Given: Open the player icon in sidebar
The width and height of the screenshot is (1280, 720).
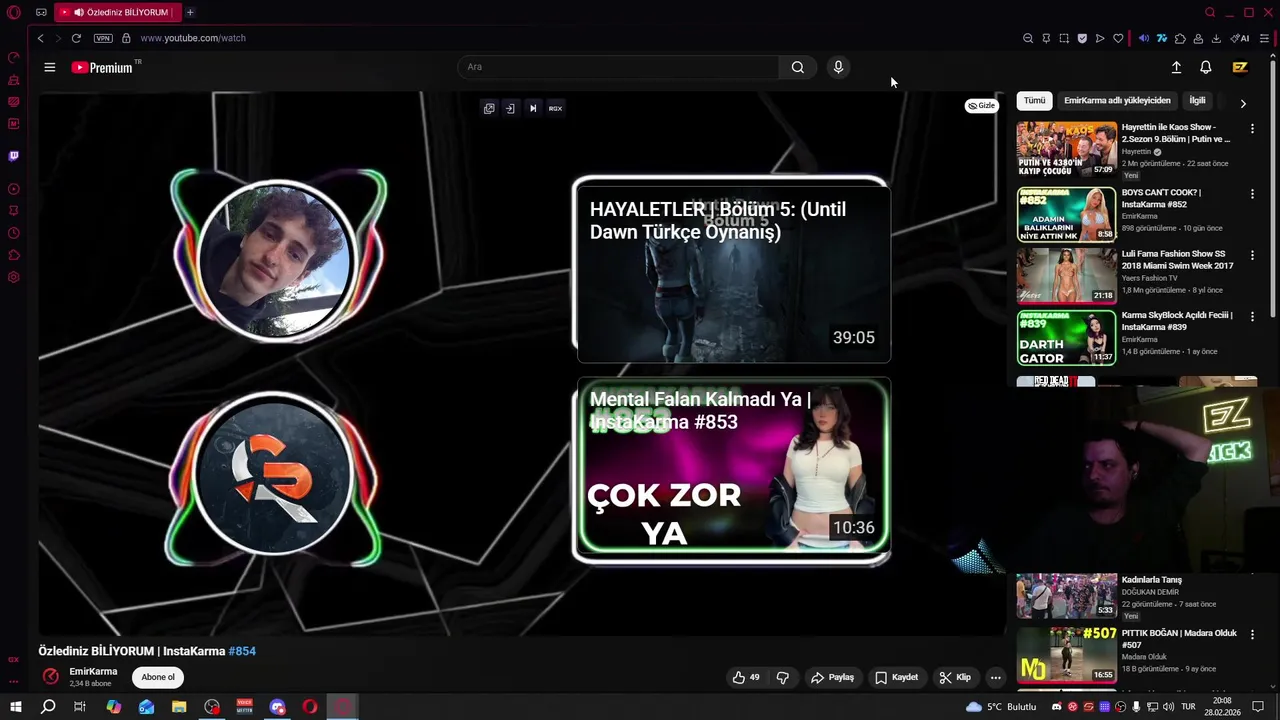Looking at the screenshot, I should pyautogui.click(x=14, y=189).
